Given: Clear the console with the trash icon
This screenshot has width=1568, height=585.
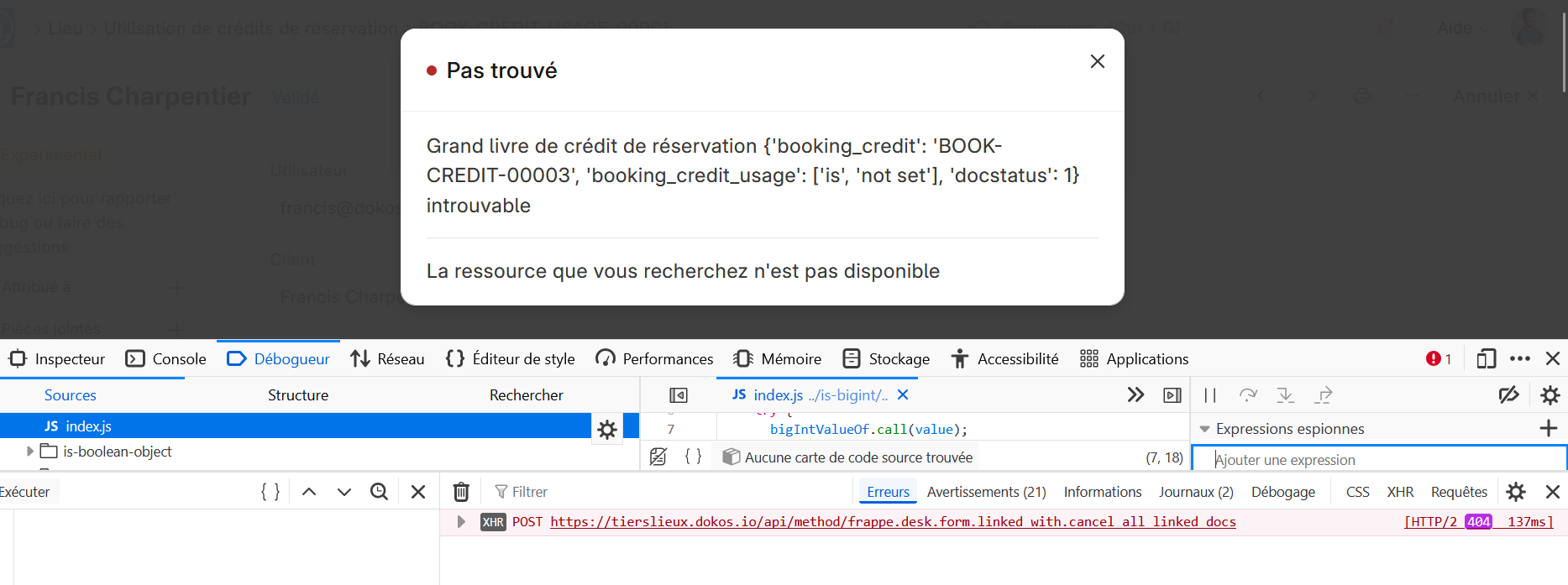Looking at the screenshot, I should tap(461, 492).
